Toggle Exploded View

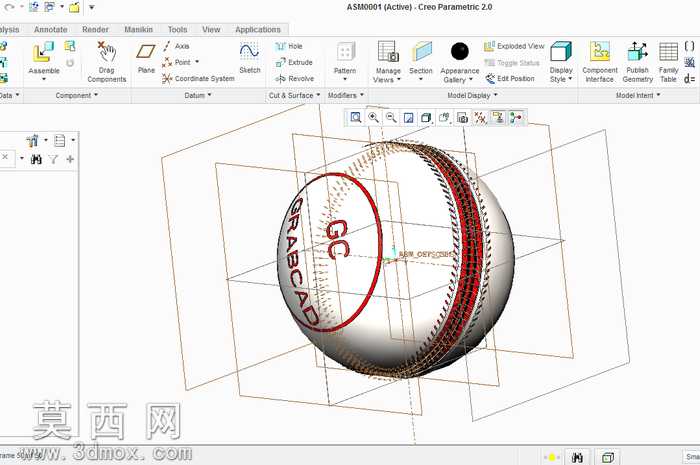pyautogui.click(x=514, y=46)
